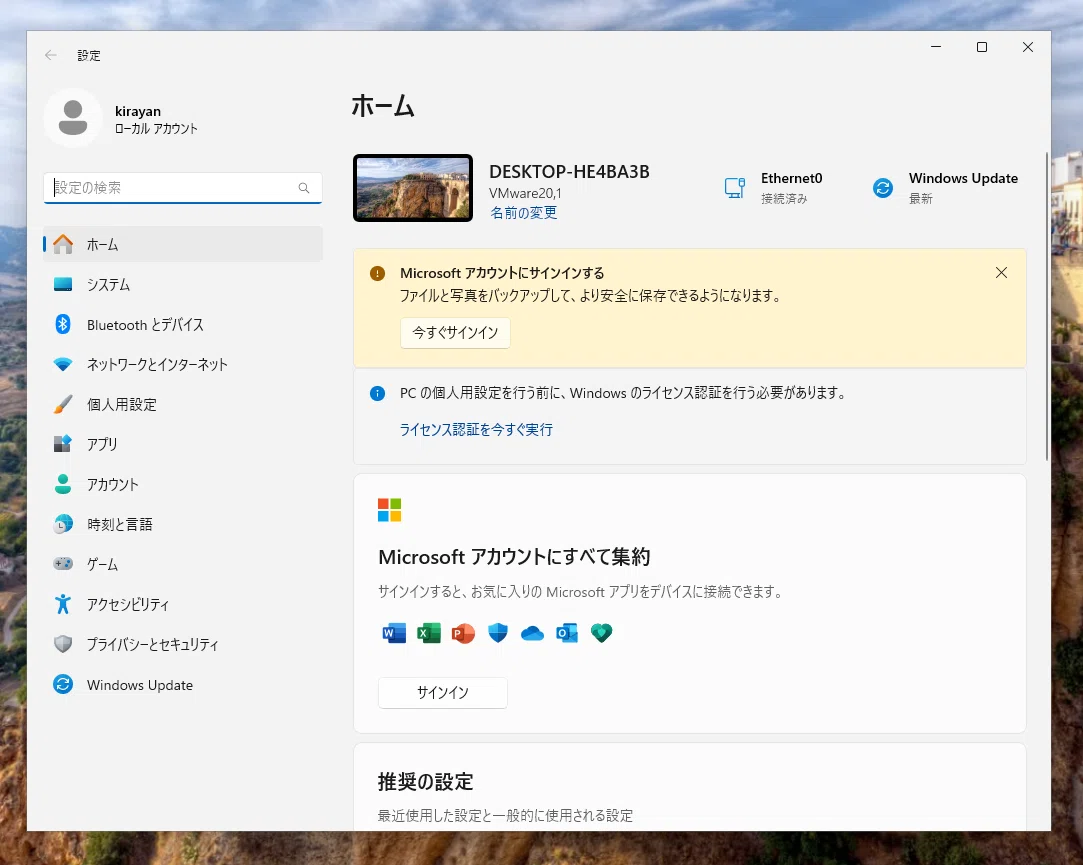Image resolution: width=1083 pixels, height=865 pixels.
Task: Click ライセンス認証を今すぐ実行 link
Action: click(x=477, y=430)
